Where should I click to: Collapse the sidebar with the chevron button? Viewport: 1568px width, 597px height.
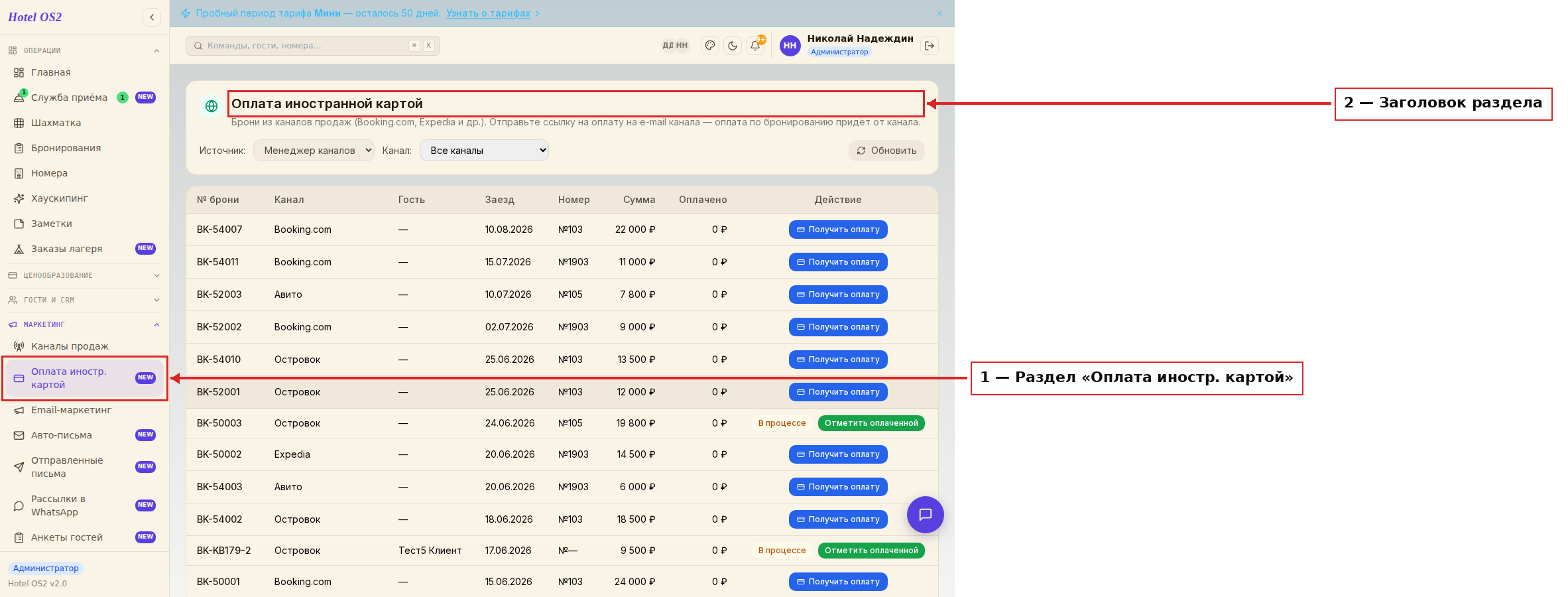[152, 17]
